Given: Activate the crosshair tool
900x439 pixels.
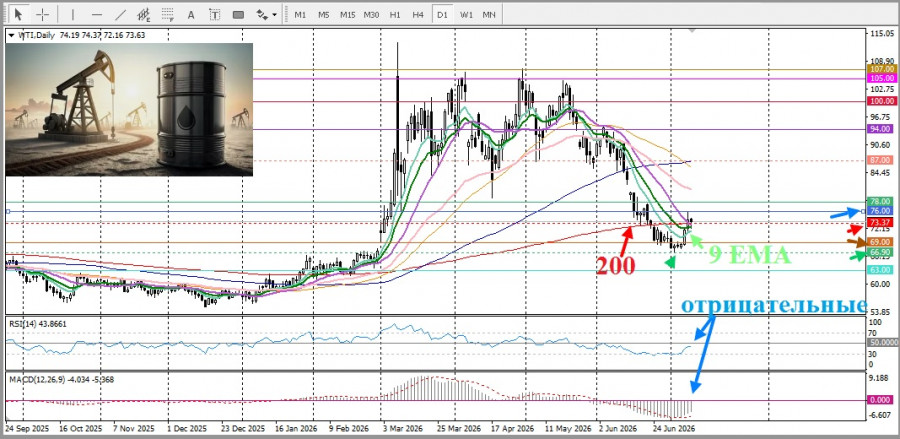Looking at the screenshot, I should click(x=42, y=14).
